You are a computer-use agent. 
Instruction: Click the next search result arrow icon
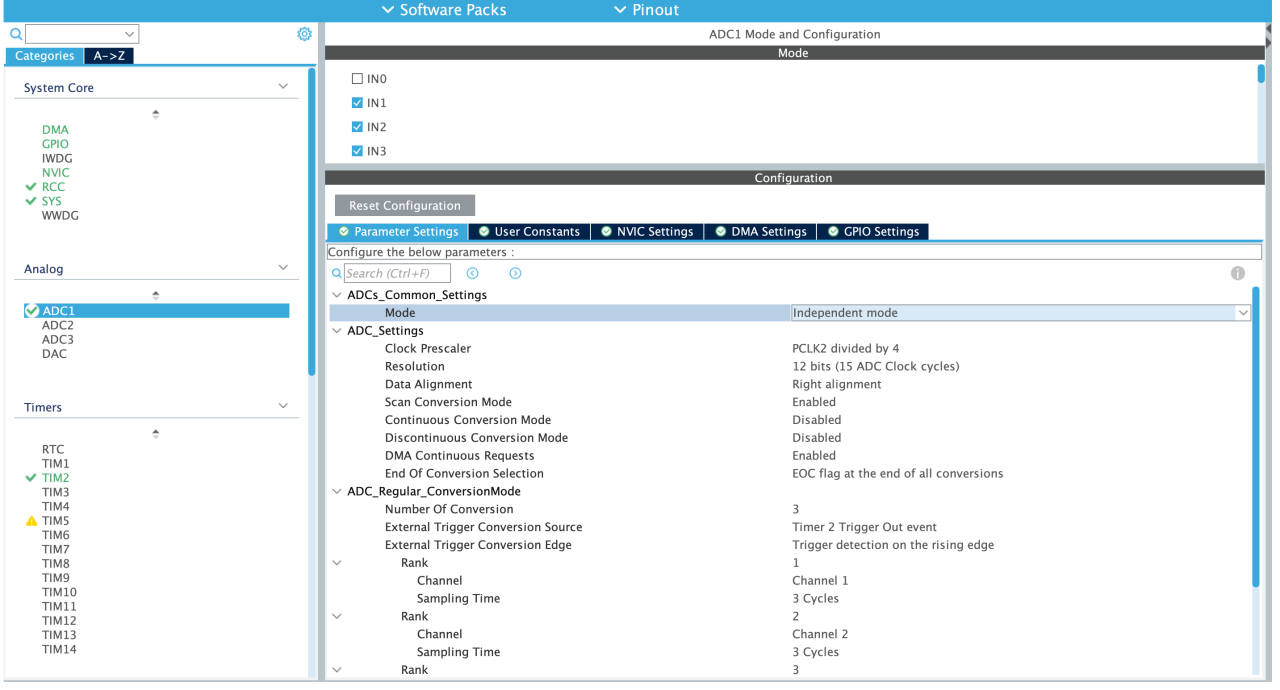515,273
